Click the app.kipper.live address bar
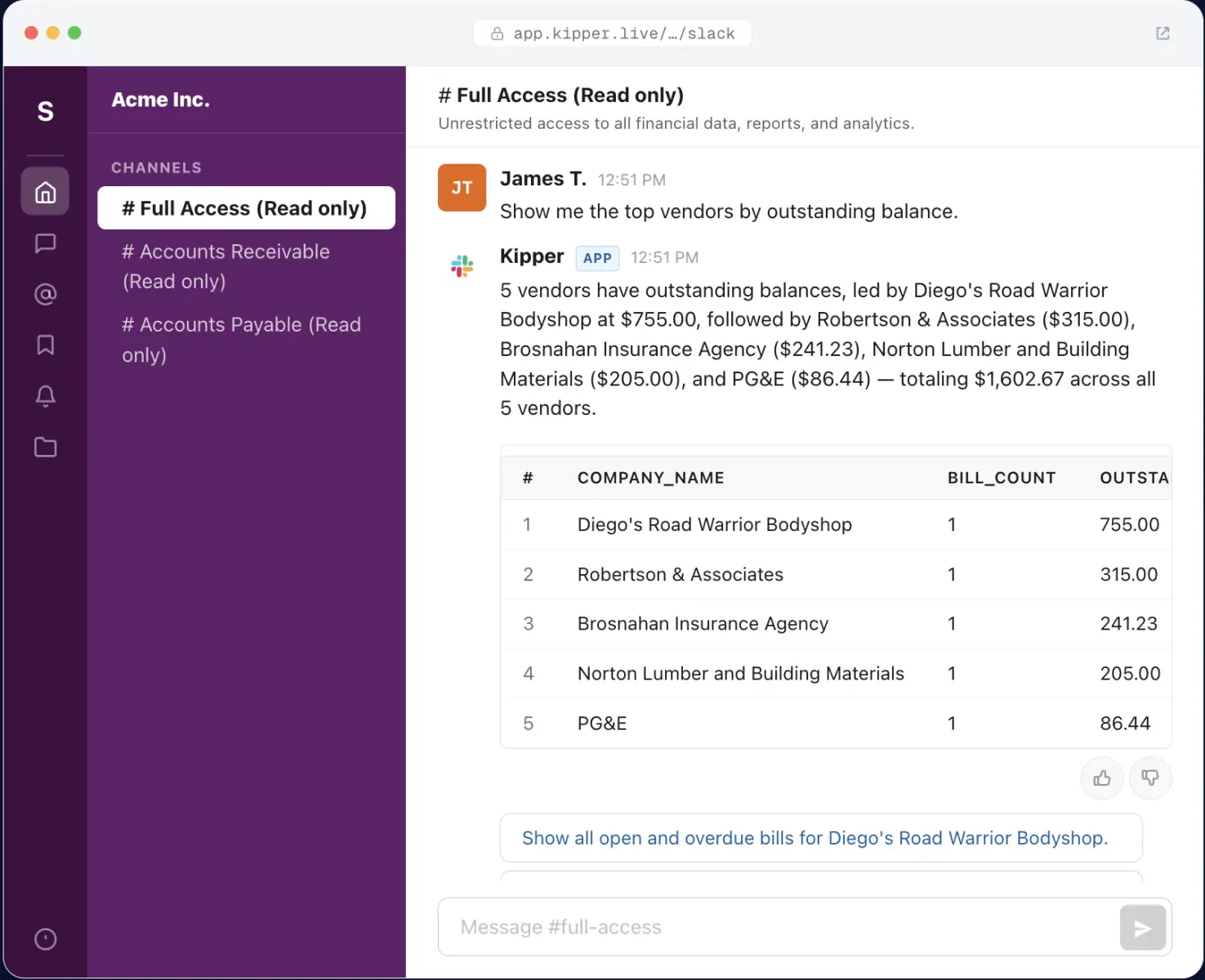The width and height of the screenshot is (1205, 980). [x=613, y=33]
